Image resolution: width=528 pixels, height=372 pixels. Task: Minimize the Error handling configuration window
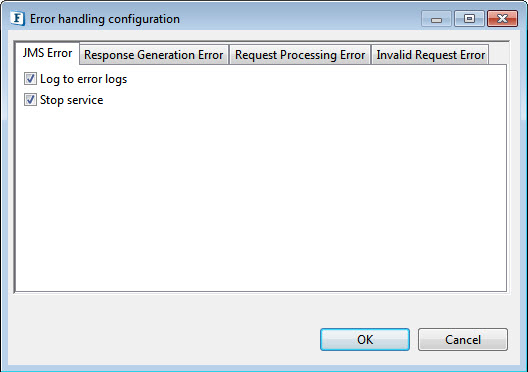(x=436, y=19)
